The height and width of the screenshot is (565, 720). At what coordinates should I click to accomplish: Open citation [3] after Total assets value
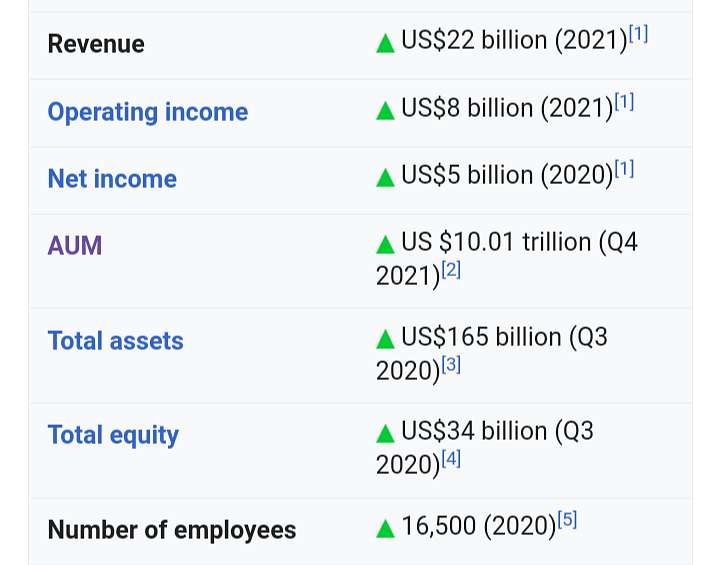tap(451, 364)
